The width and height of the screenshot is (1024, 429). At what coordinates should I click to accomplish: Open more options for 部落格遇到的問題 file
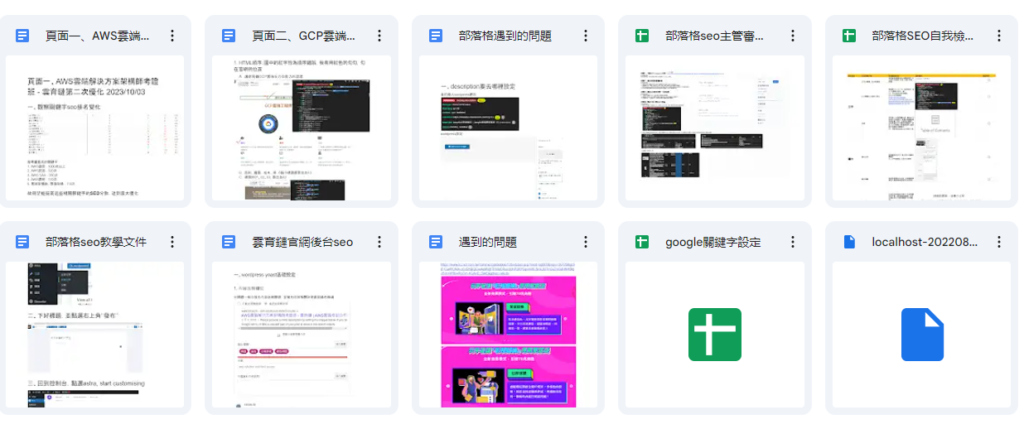coord(585,36)
